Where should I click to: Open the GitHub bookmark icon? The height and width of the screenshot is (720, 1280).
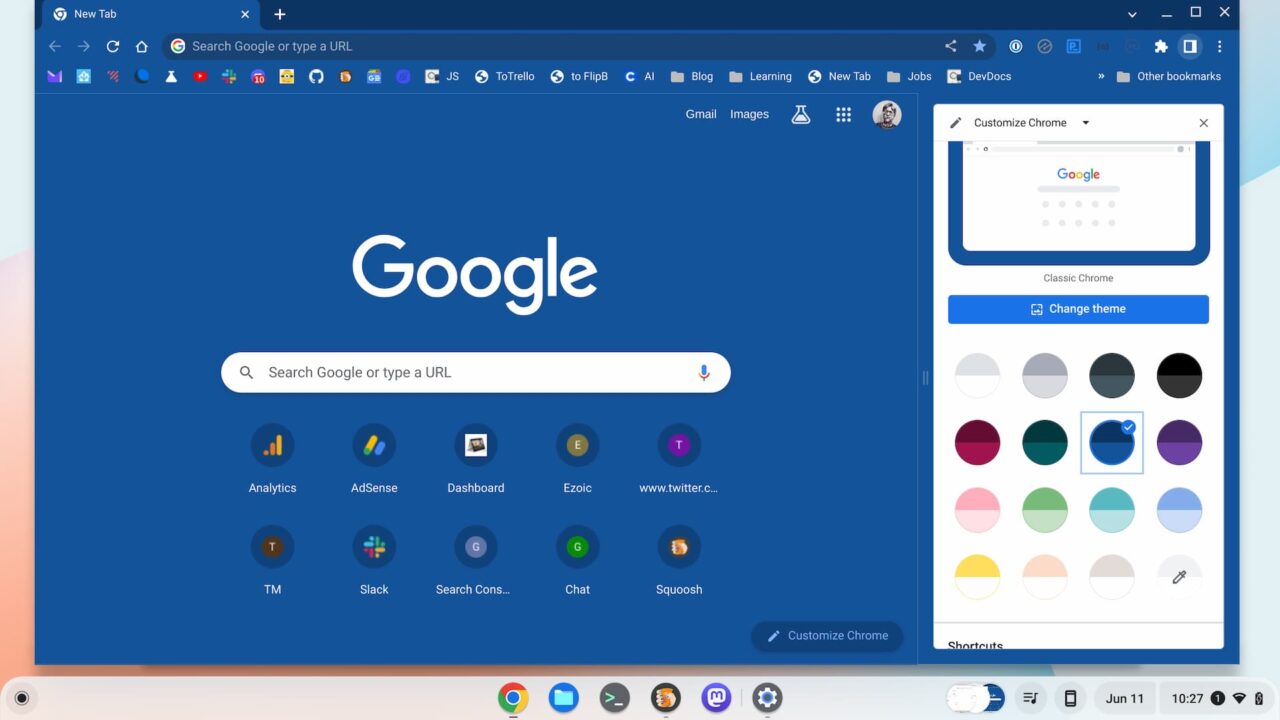[316, 76]
